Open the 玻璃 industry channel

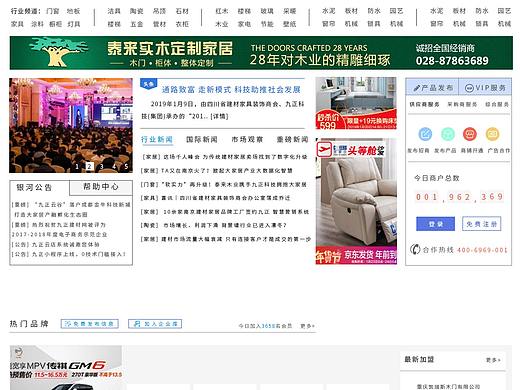pyautogui.click(x=267, y=11)
